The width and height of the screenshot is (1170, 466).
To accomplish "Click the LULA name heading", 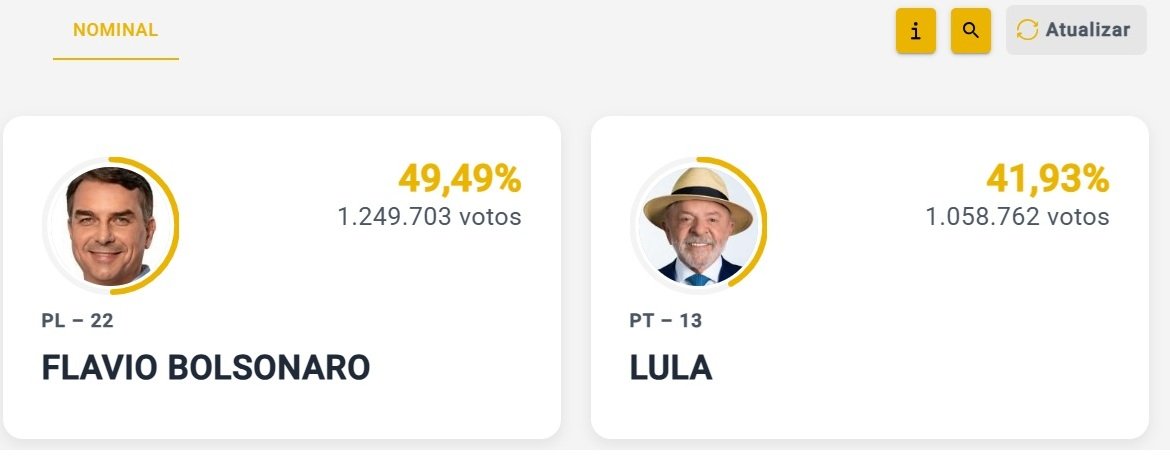I will 671,368.
